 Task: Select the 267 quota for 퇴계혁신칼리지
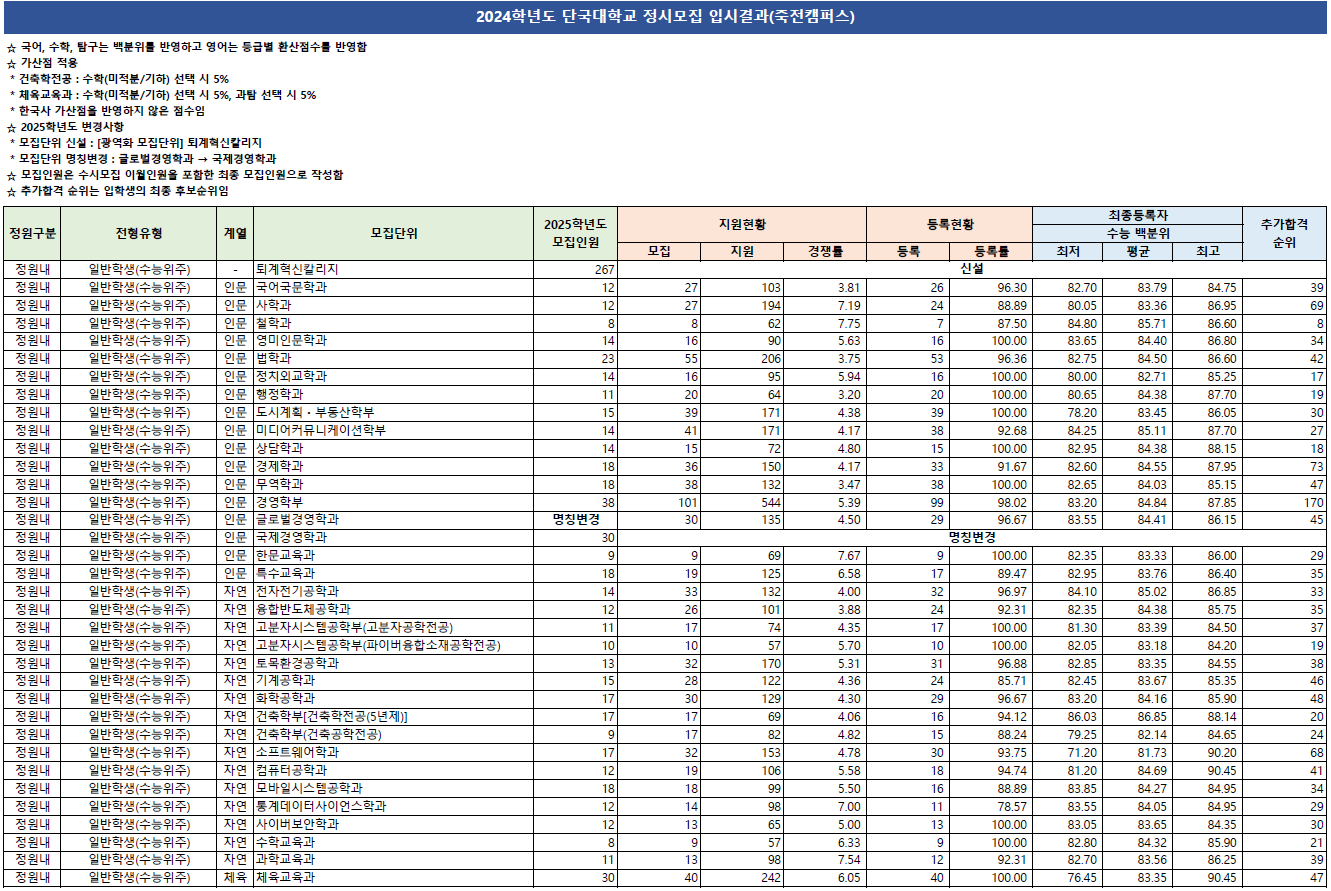coord(577,270)
